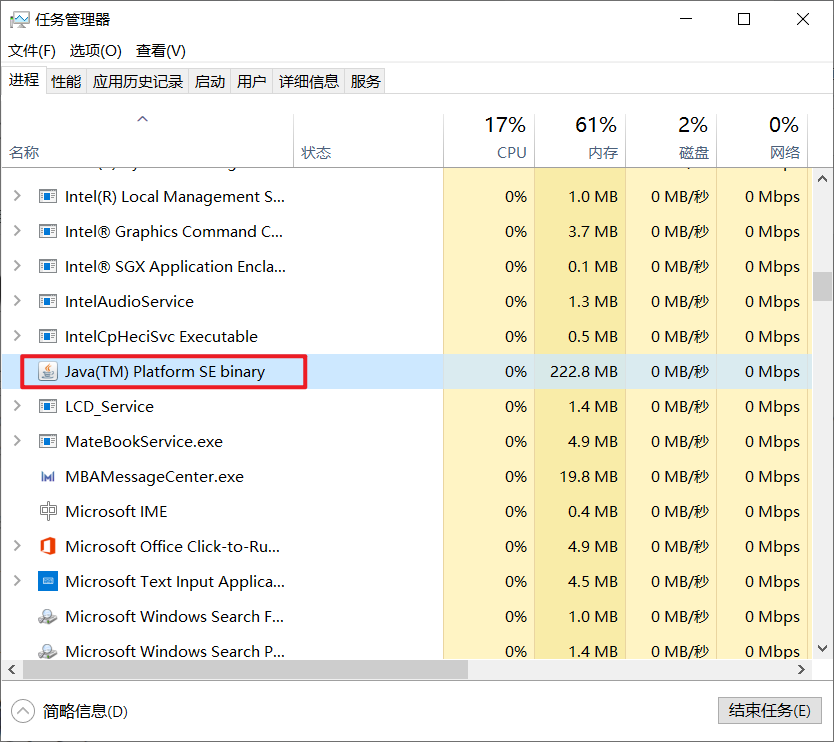Click the IntelCpHeciSvc Executable icon
This screenshot has width=834, height=742.
(48, 337)
